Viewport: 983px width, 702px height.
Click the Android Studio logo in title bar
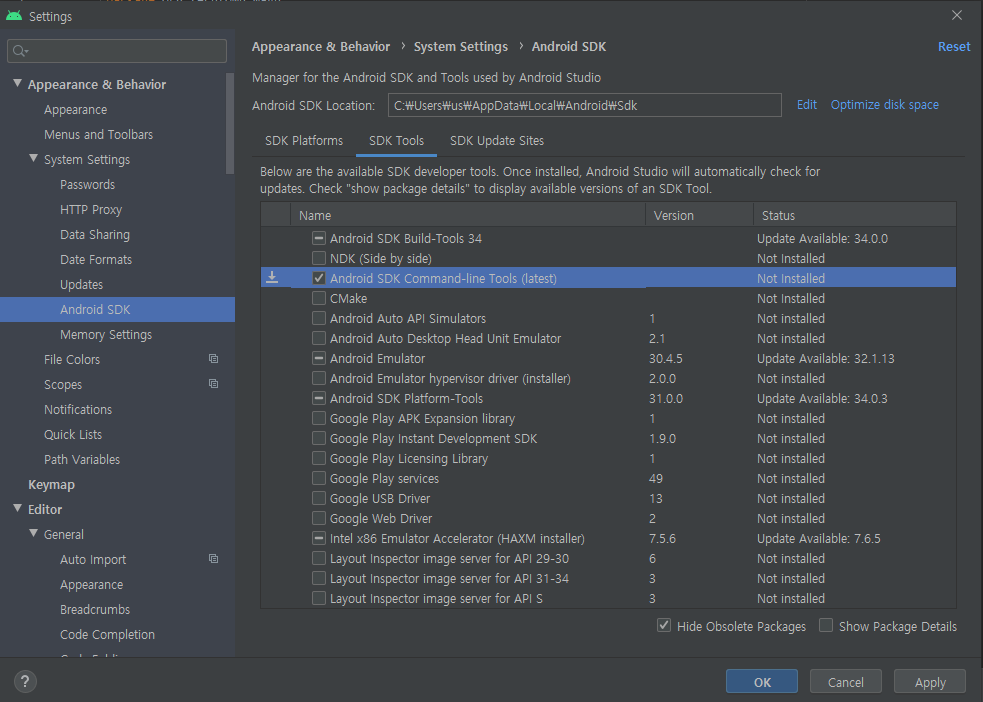[14, 16]
